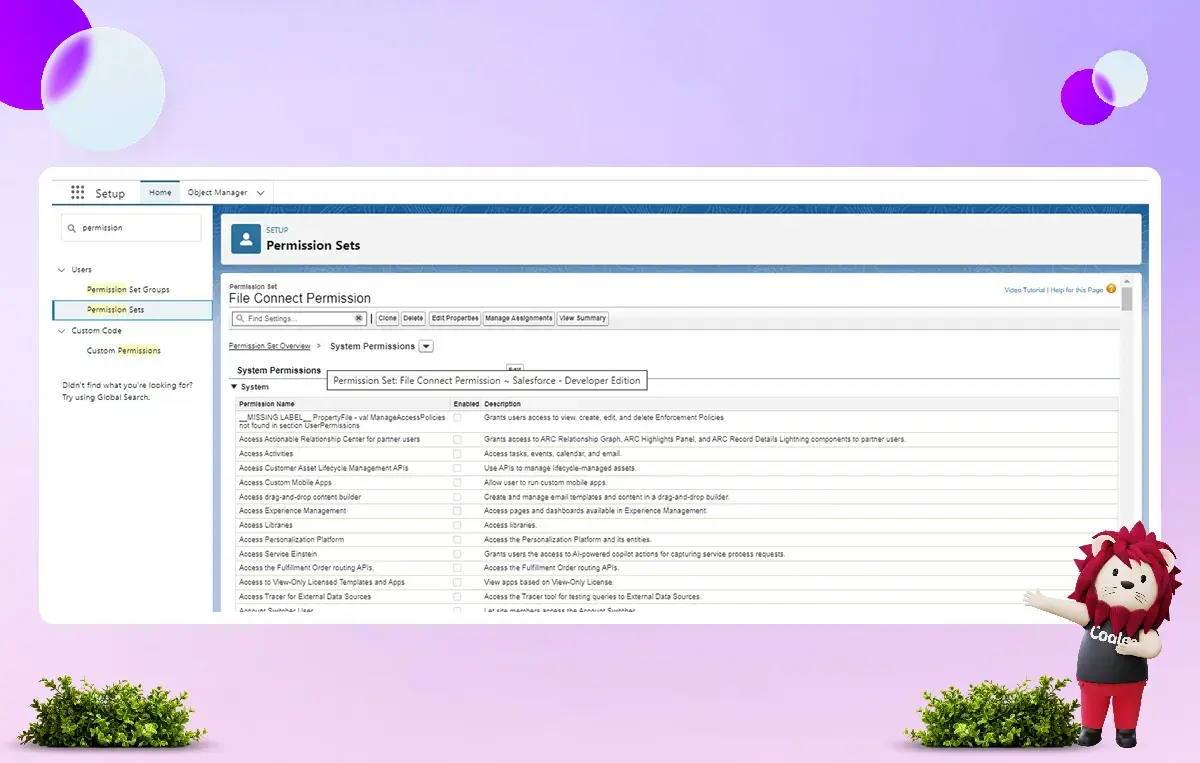Enable Access Experience Management checkbox
This screenshot has width=1200, height=763.
click(457, 511)
